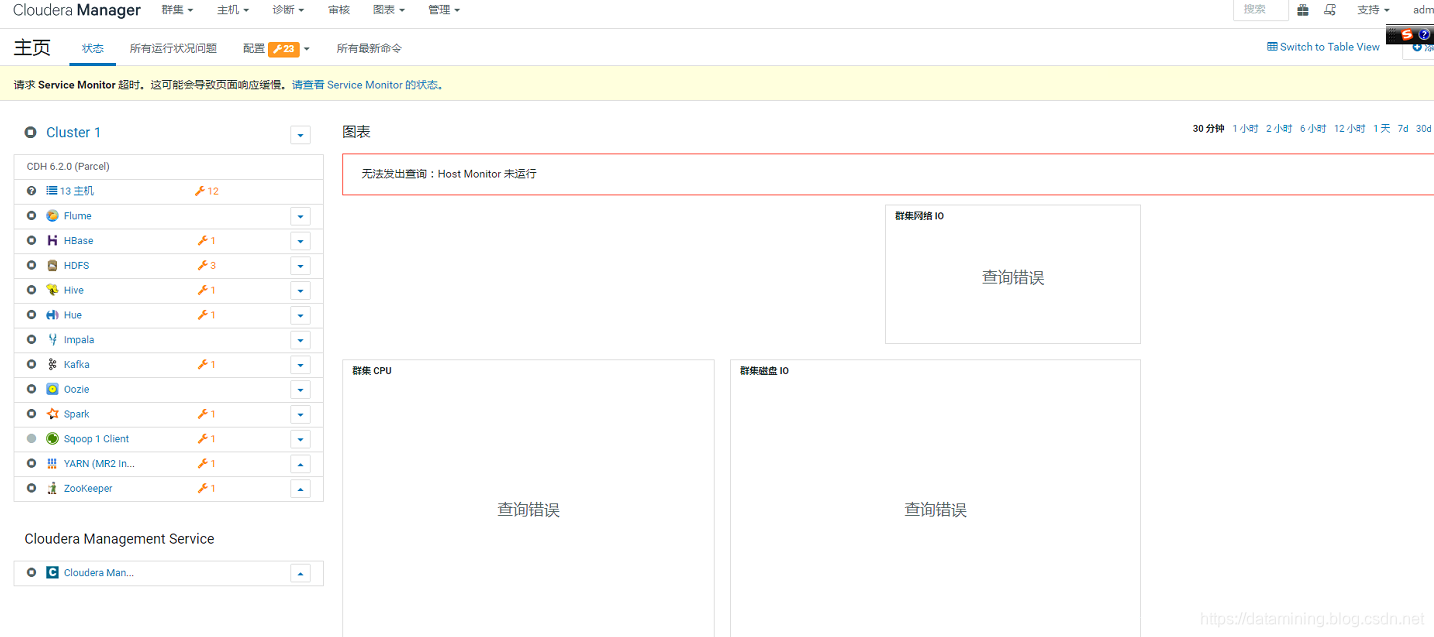
Task: Switch to 所有最新命令 tab
Action: point(369,48)
